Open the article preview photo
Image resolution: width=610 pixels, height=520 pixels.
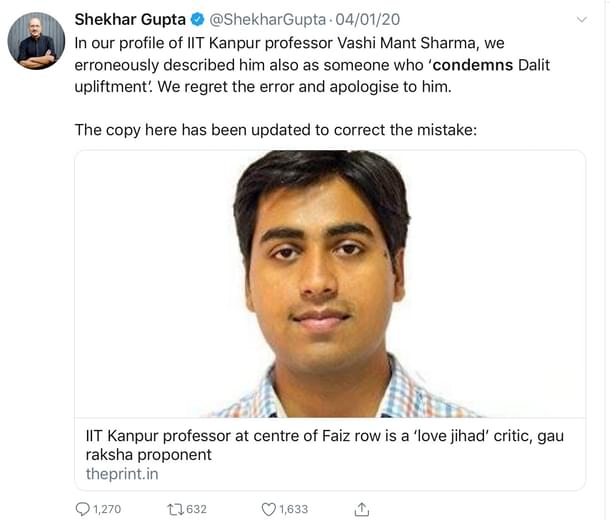330,284
